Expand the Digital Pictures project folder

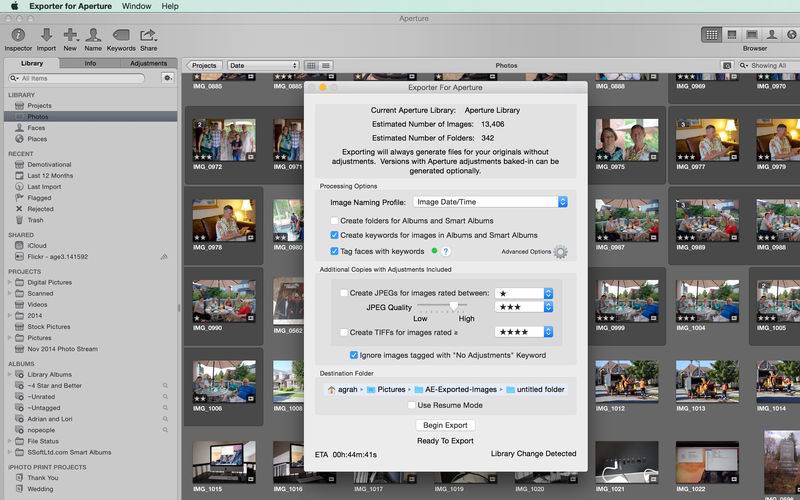9,282
